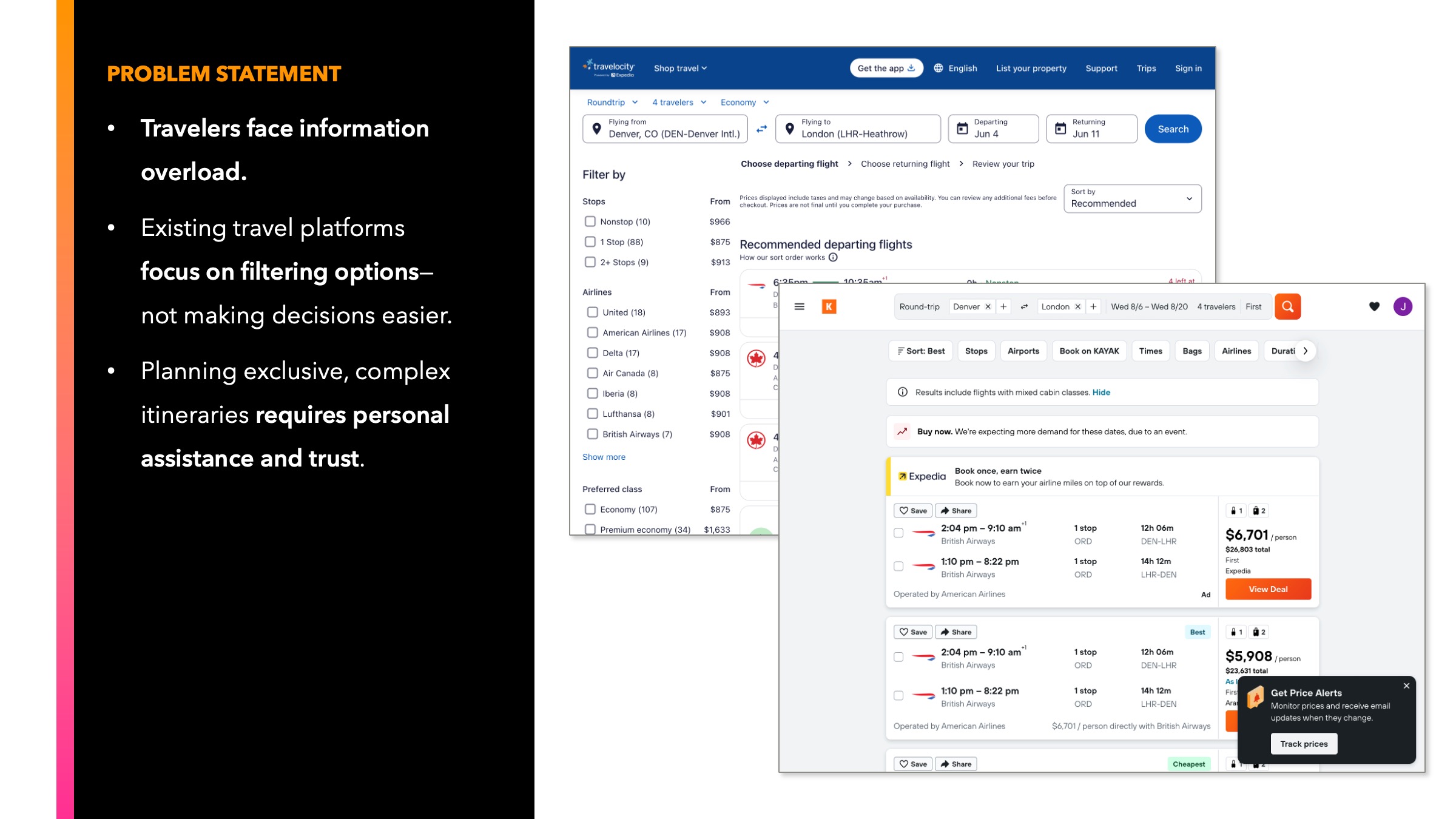The image size is (1456, 819).
Task: Tick the American Airlines (17) checkbox
Action: click(x=592, y=332)
